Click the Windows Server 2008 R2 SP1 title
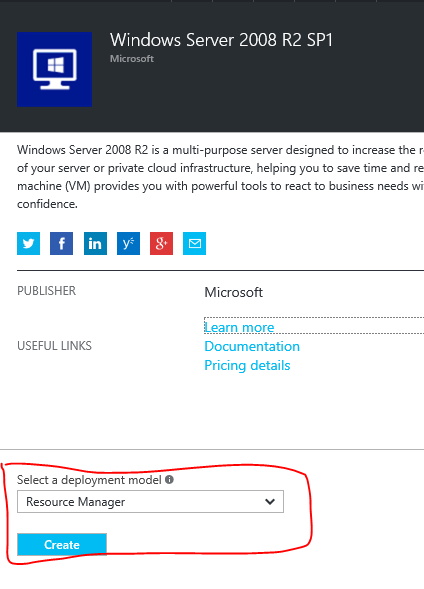 coord(222,40)
